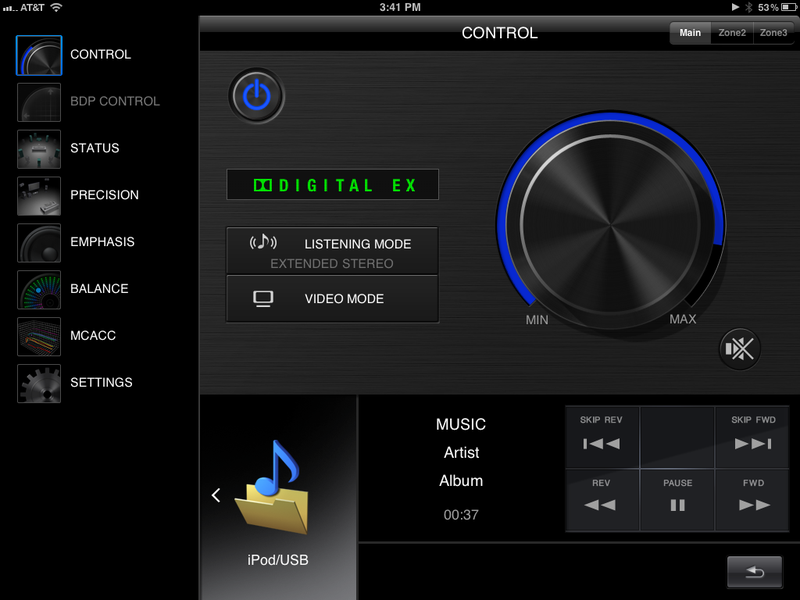Image resolution: width=800 pixels, height=600 pixels.
Task: Select the PRECISION menu label
Action: pyautogui.click(x=105, y=195)
